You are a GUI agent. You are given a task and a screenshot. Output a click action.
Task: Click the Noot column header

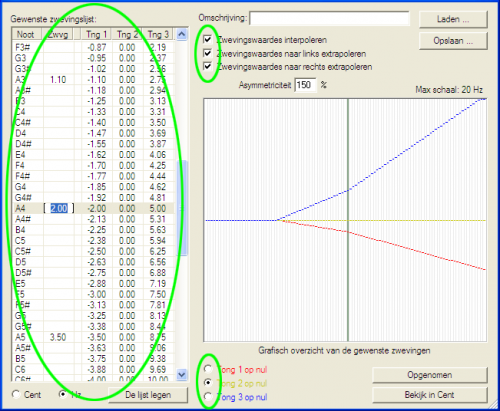(26, 34)
